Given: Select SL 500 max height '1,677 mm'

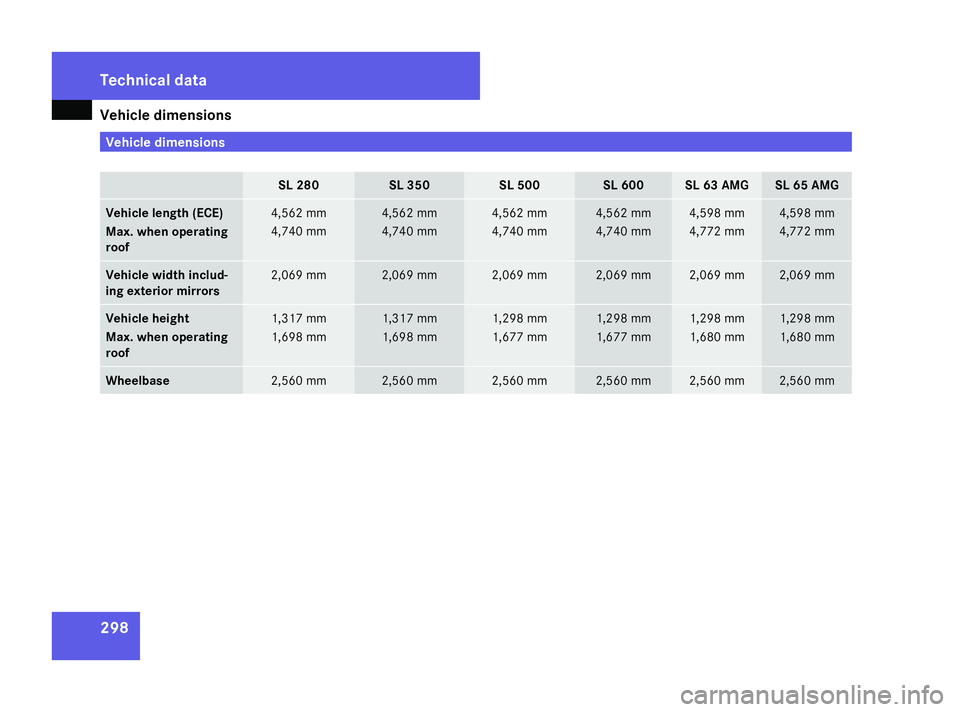Looking at the screenshot, I should (x=520, y=337).
